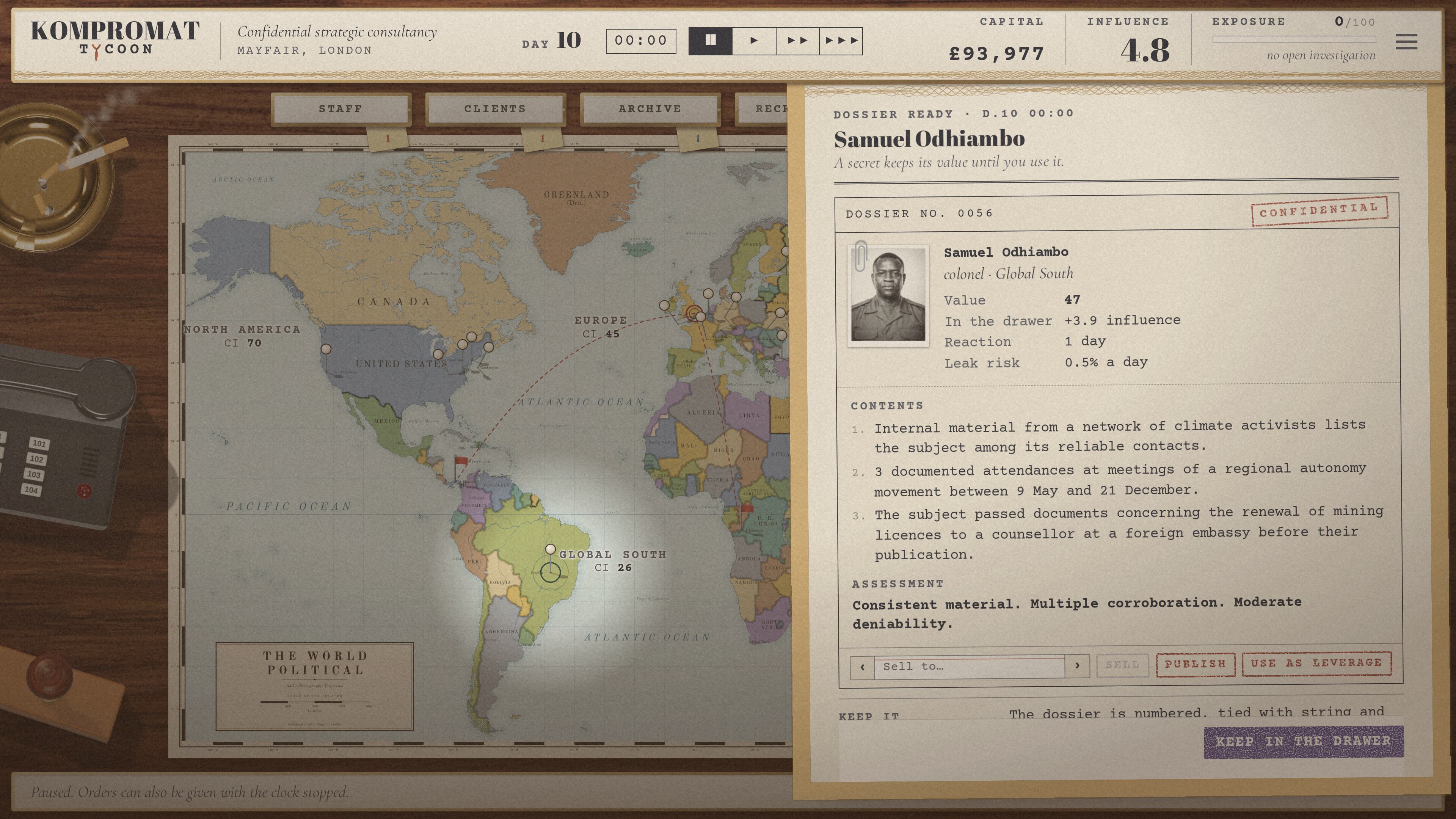Click phone line button 101

pos(39,444)
